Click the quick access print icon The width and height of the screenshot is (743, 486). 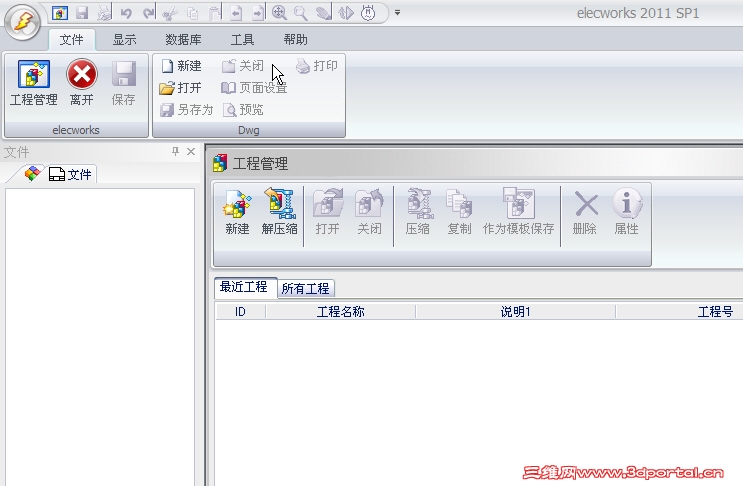click(104, 13)
